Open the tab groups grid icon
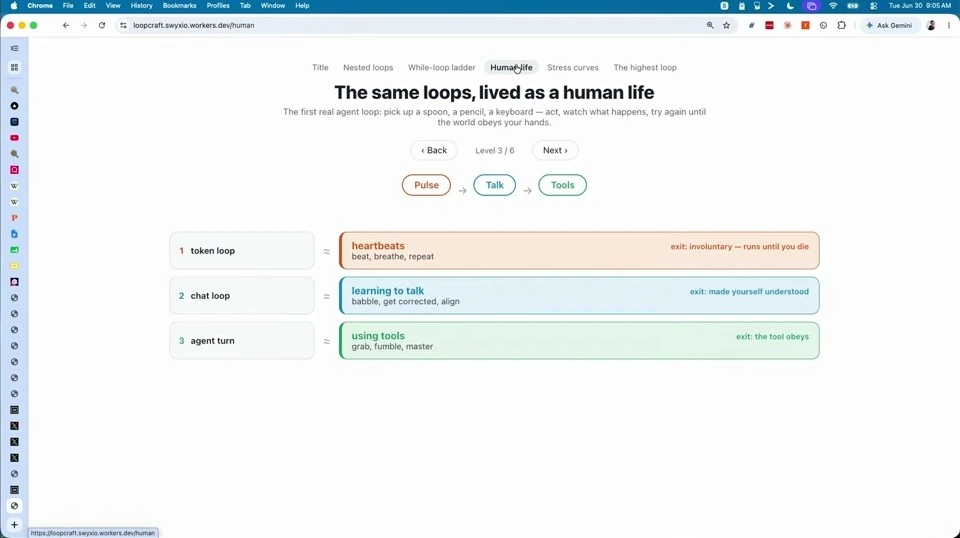 14,67
